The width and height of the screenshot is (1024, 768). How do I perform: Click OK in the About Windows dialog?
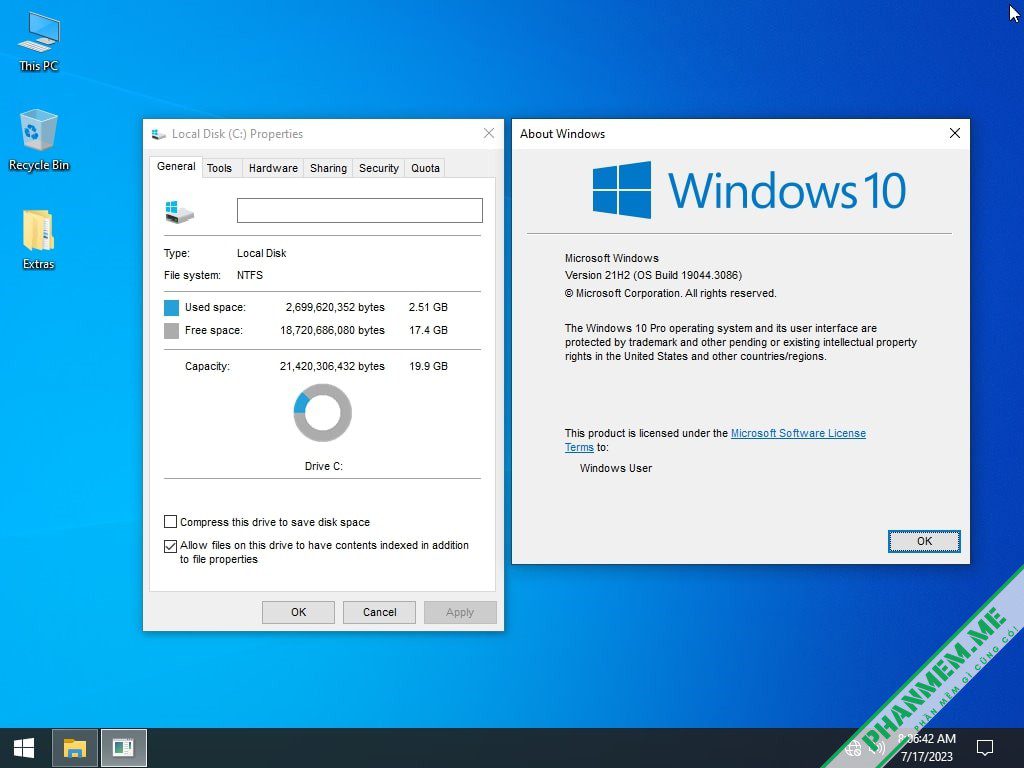coord(924,541)
